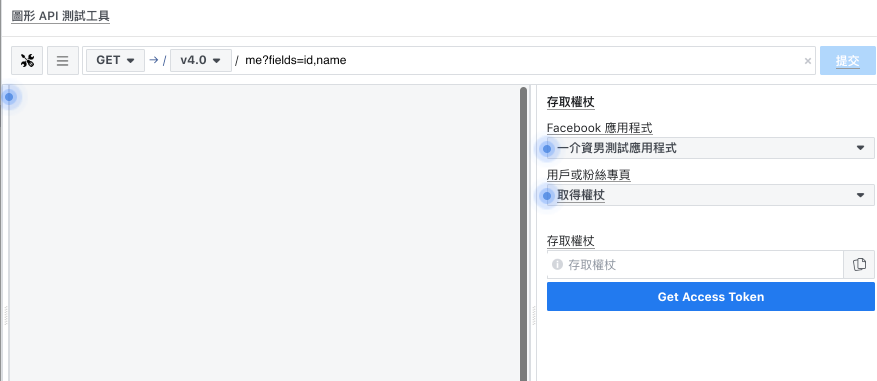877x381 pixels.
Task: Expand the 一介資男測試應用程式 application dropdown
Action: click(710, 148)
